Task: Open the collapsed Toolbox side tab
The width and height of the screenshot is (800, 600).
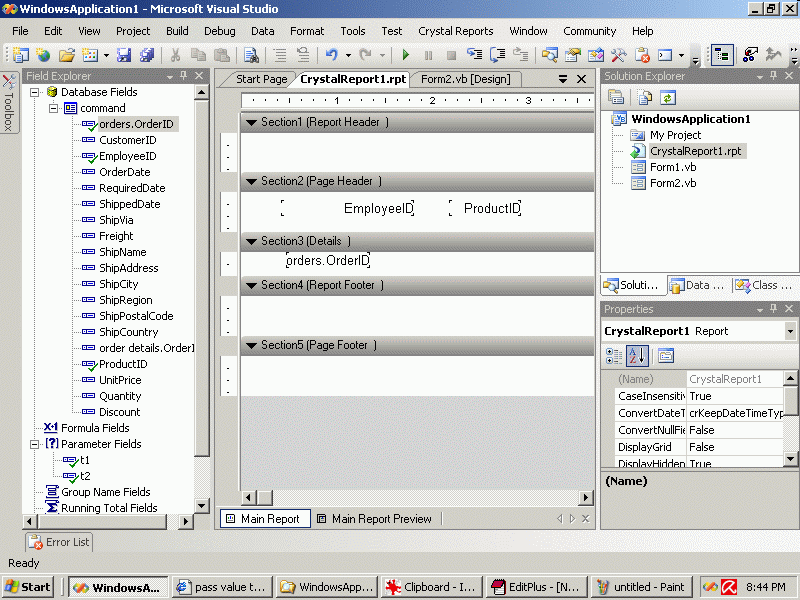Action: [x=9, y=103]
